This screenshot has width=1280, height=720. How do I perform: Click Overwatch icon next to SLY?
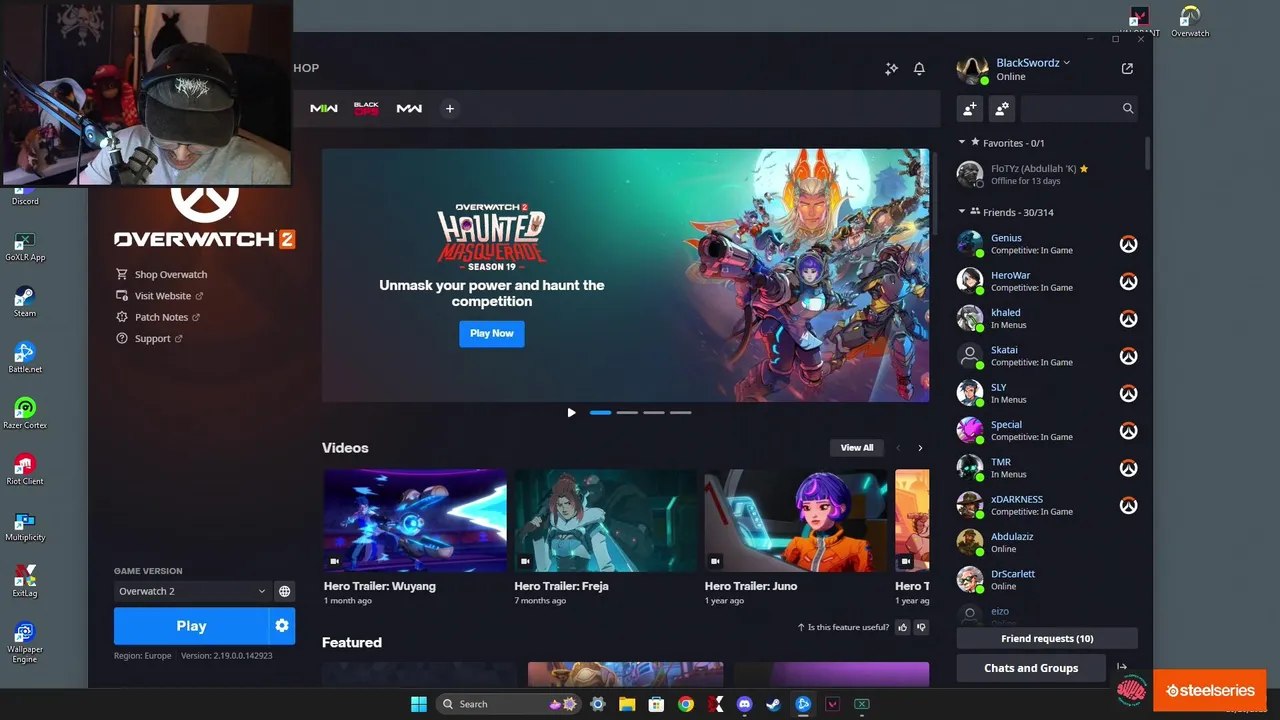pyautogui.click(x=1128, y=393)
